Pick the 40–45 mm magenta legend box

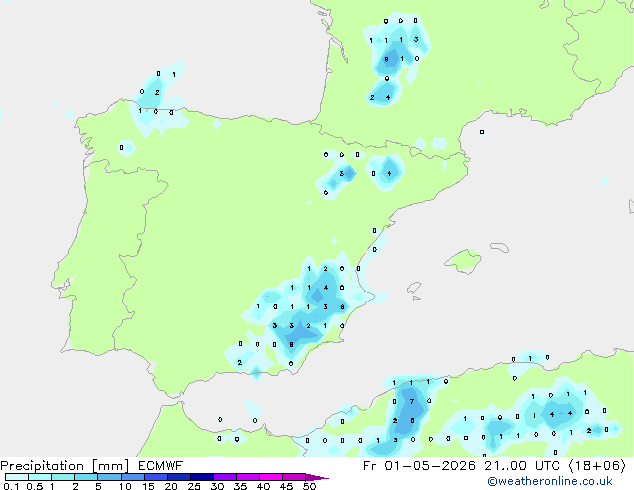point(271,477)
